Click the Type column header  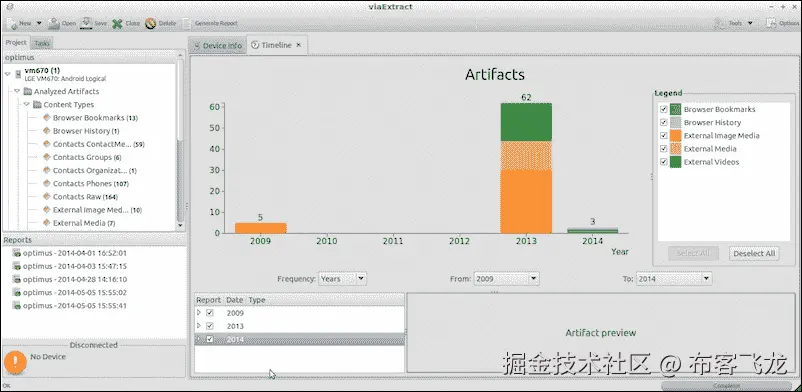[x=257, y=300]
